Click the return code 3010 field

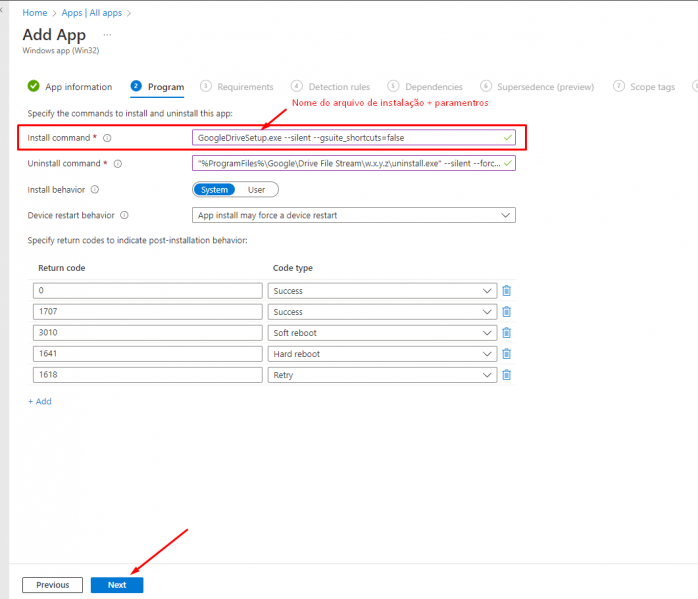(x=147, y=332)
